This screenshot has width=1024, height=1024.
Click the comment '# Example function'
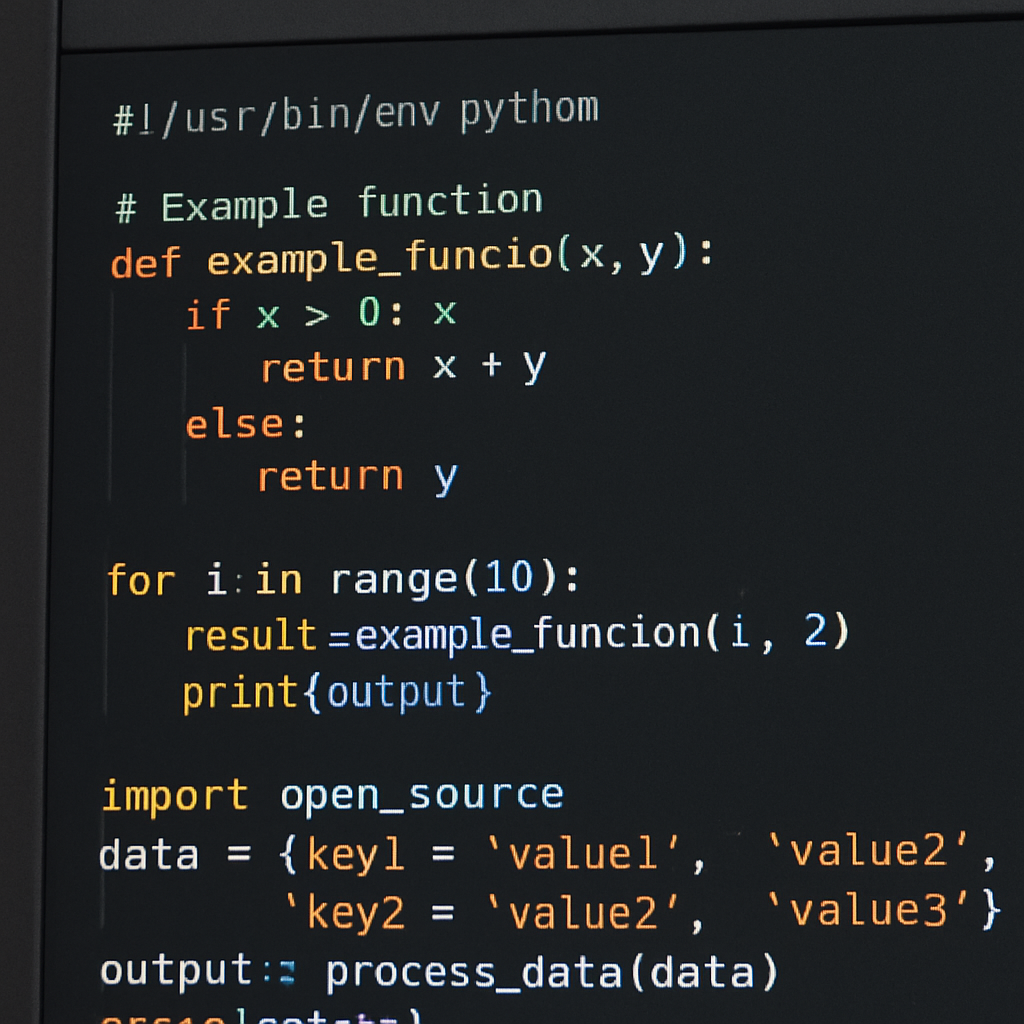point(329,203)
